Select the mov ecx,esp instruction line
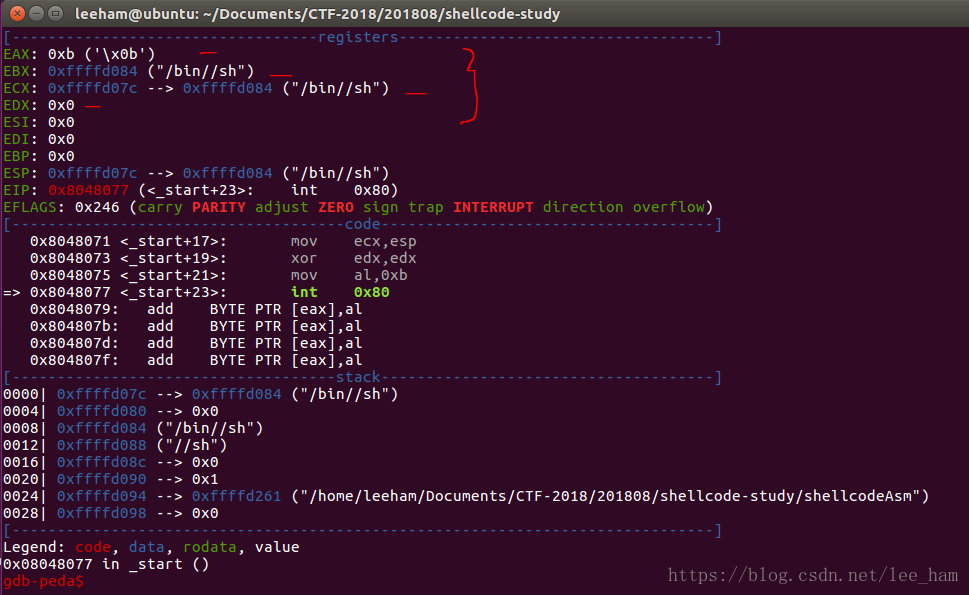The image size is (969, 595). tap(223, 241)
